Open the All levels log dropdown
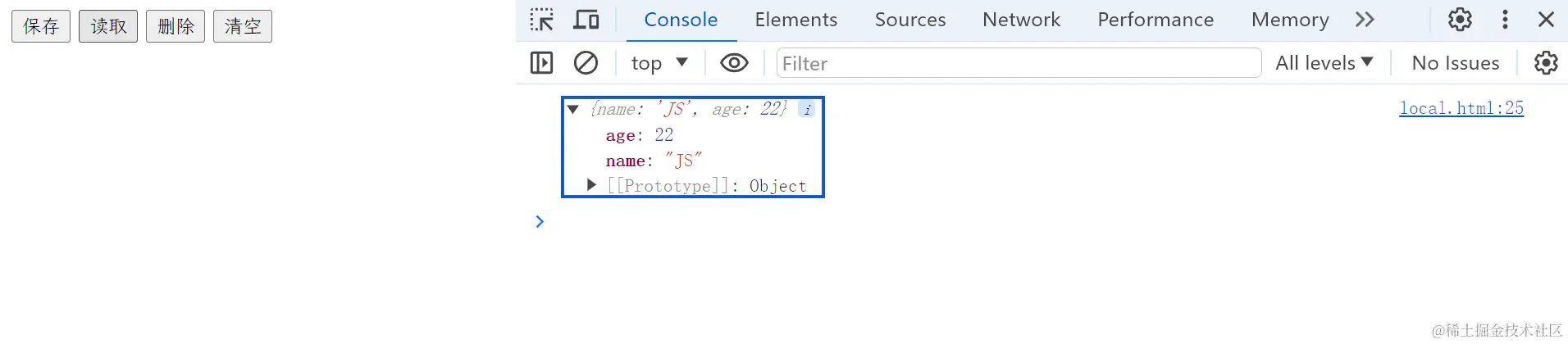This screenshot has width=1568, height=344. [x=1324, y=63]
